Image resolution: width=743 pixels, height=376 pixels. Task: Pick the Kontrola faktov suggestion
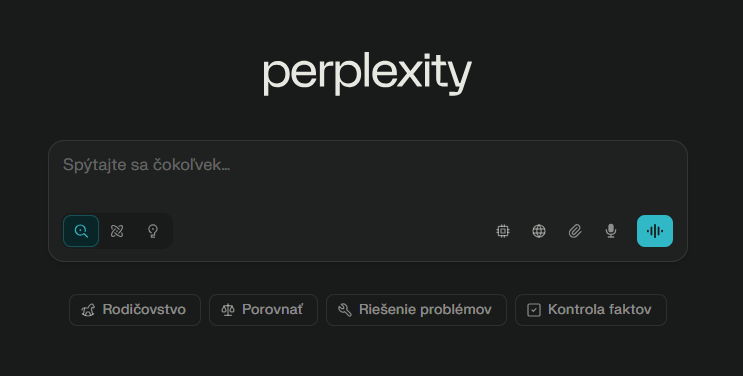tap(591, 310)
